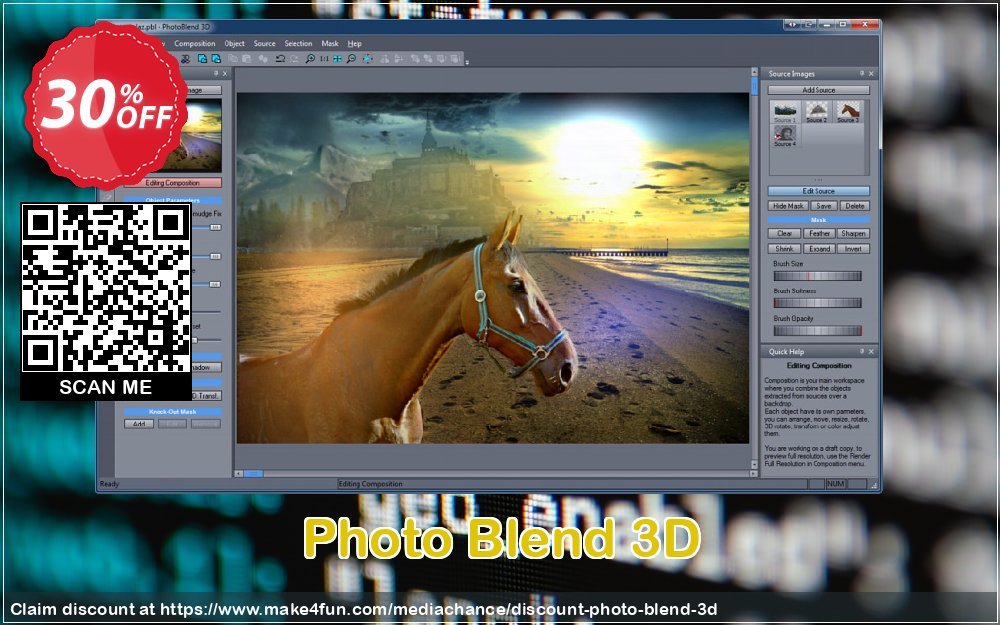1000x625 pixels.
Task: Click the Paste toolbar icon
Action: point(247,59)
